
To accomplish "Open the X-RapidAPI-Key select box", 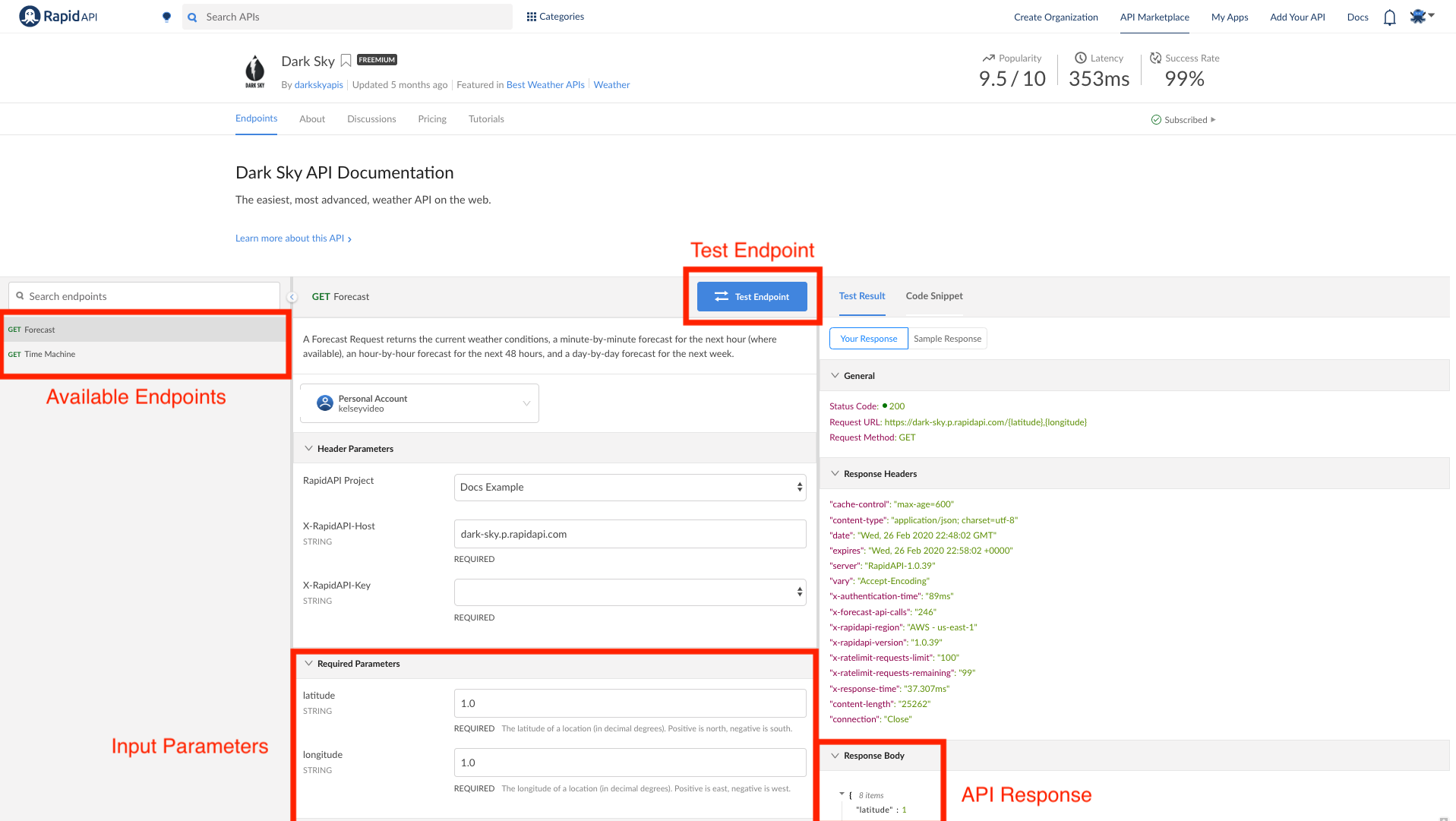I will pyautogui.click(x=630, y=592).
